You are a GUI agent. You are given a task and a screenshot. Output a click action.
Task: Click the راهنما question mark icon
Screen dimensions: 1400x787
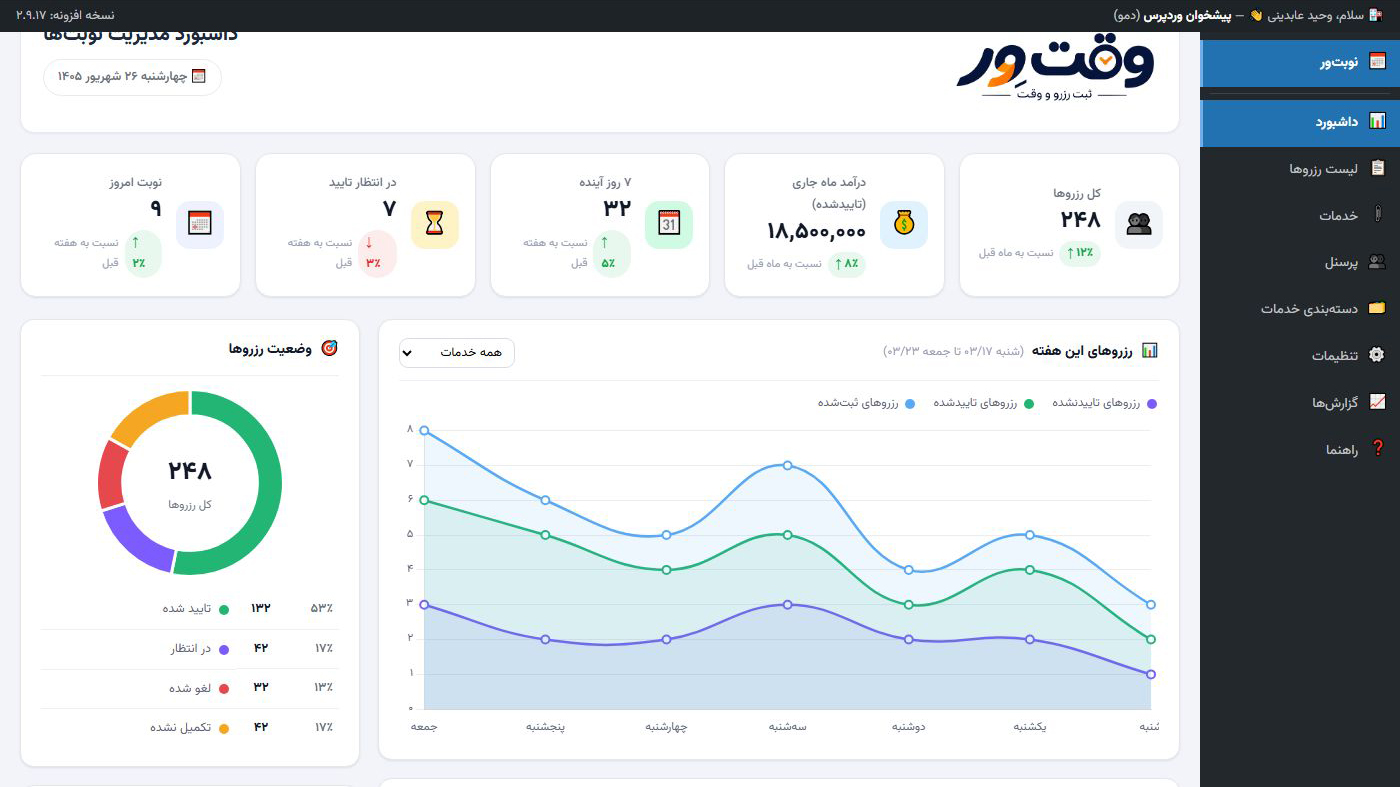tap(1377, 448)
